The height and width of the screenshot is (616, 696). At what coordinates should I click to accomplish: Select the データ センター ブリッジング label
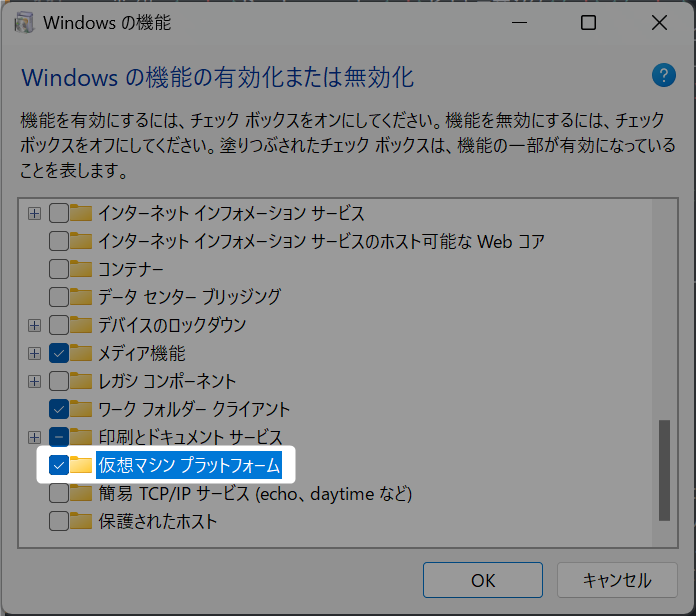click(189, 297)
